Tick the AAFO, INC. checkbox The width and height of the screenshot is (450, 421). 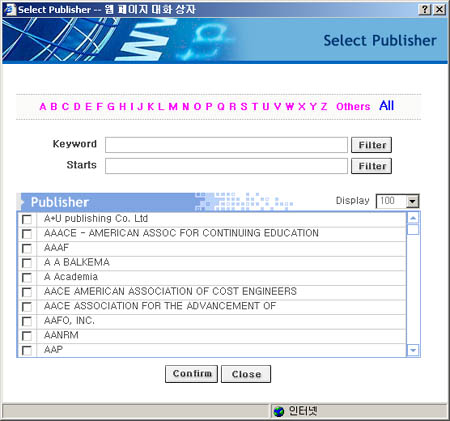pyautogui.click(x=27, y=321)
